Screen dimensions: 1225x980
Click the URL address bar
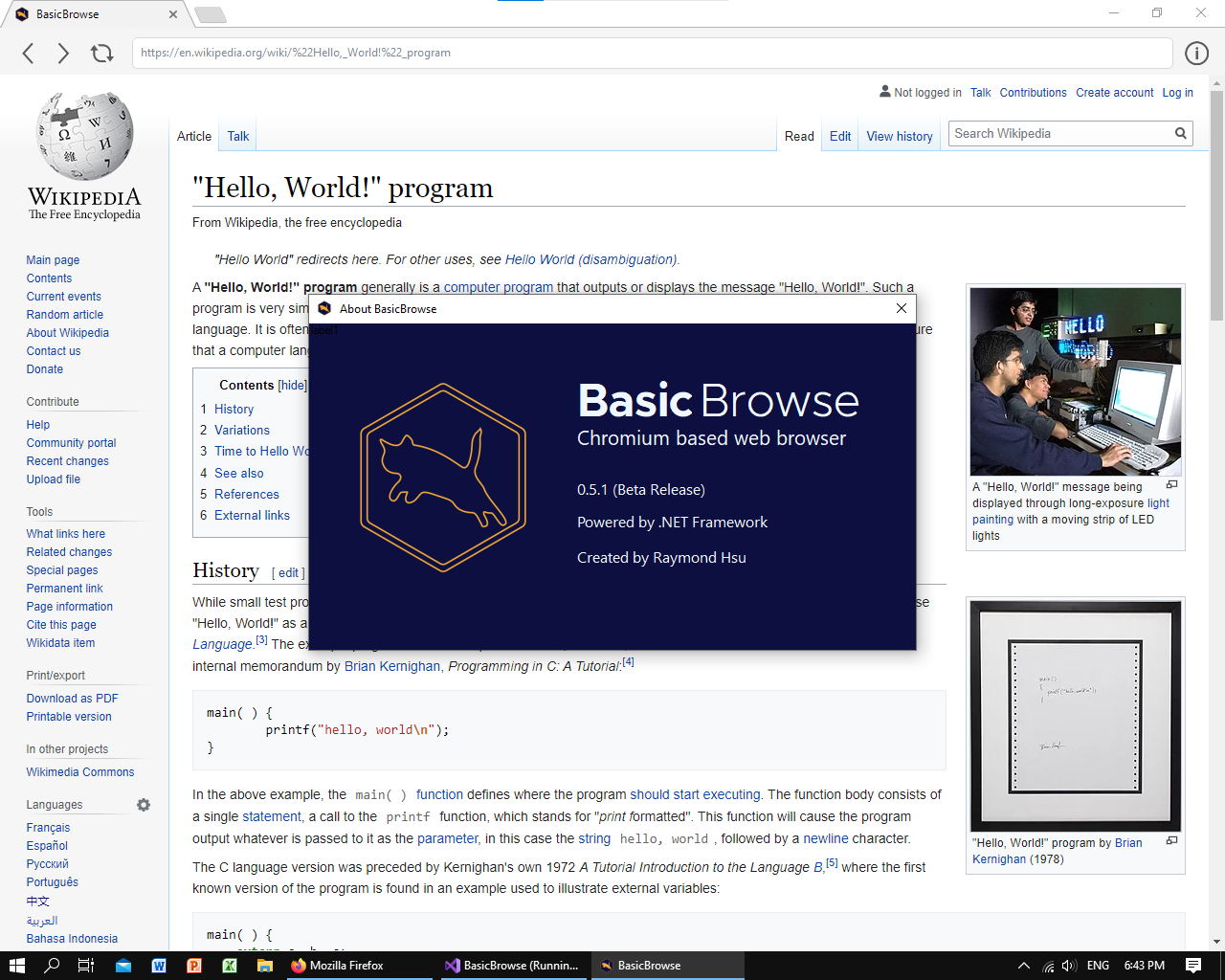(x=653, y=53)
